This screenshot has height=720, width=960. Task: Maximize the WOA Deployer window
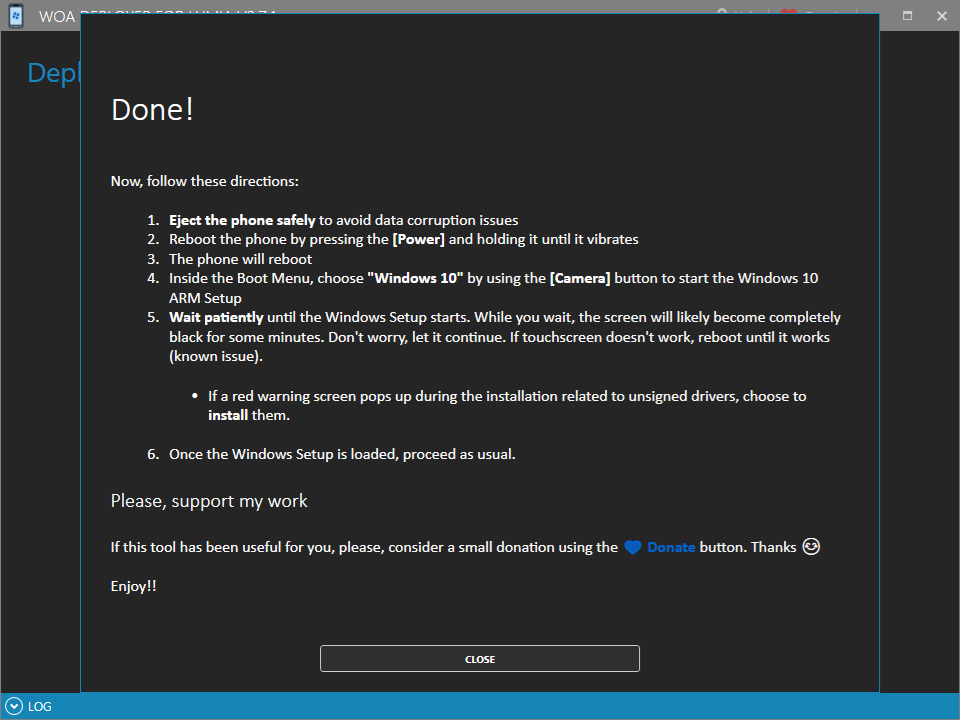point(907,16)
